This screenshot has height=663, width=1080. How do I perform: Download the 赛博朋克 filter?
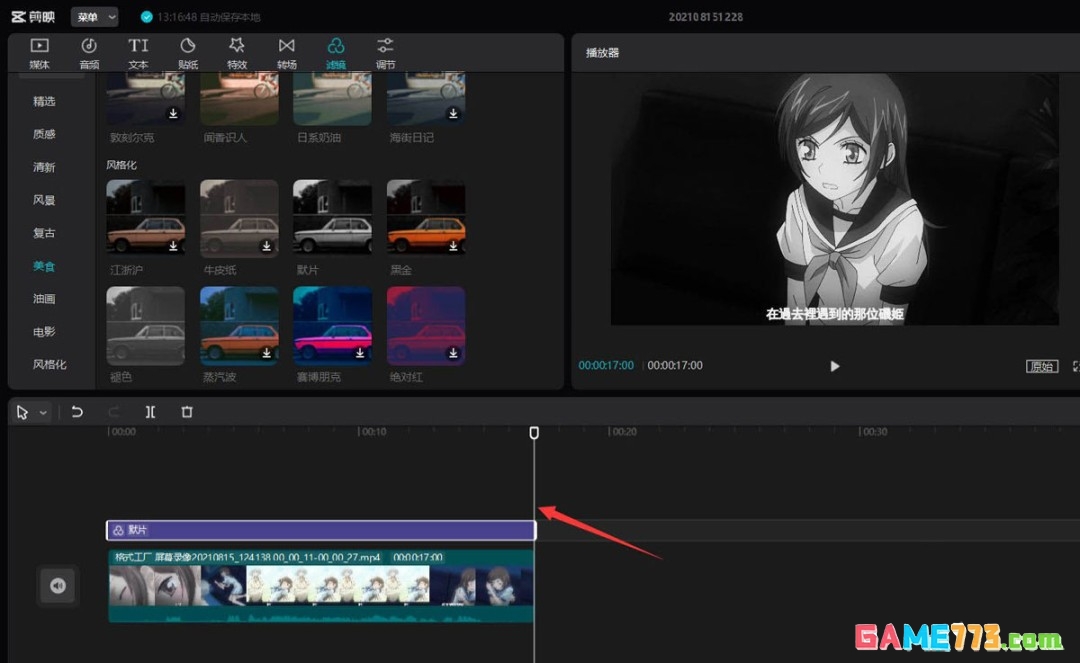[360, 353]
